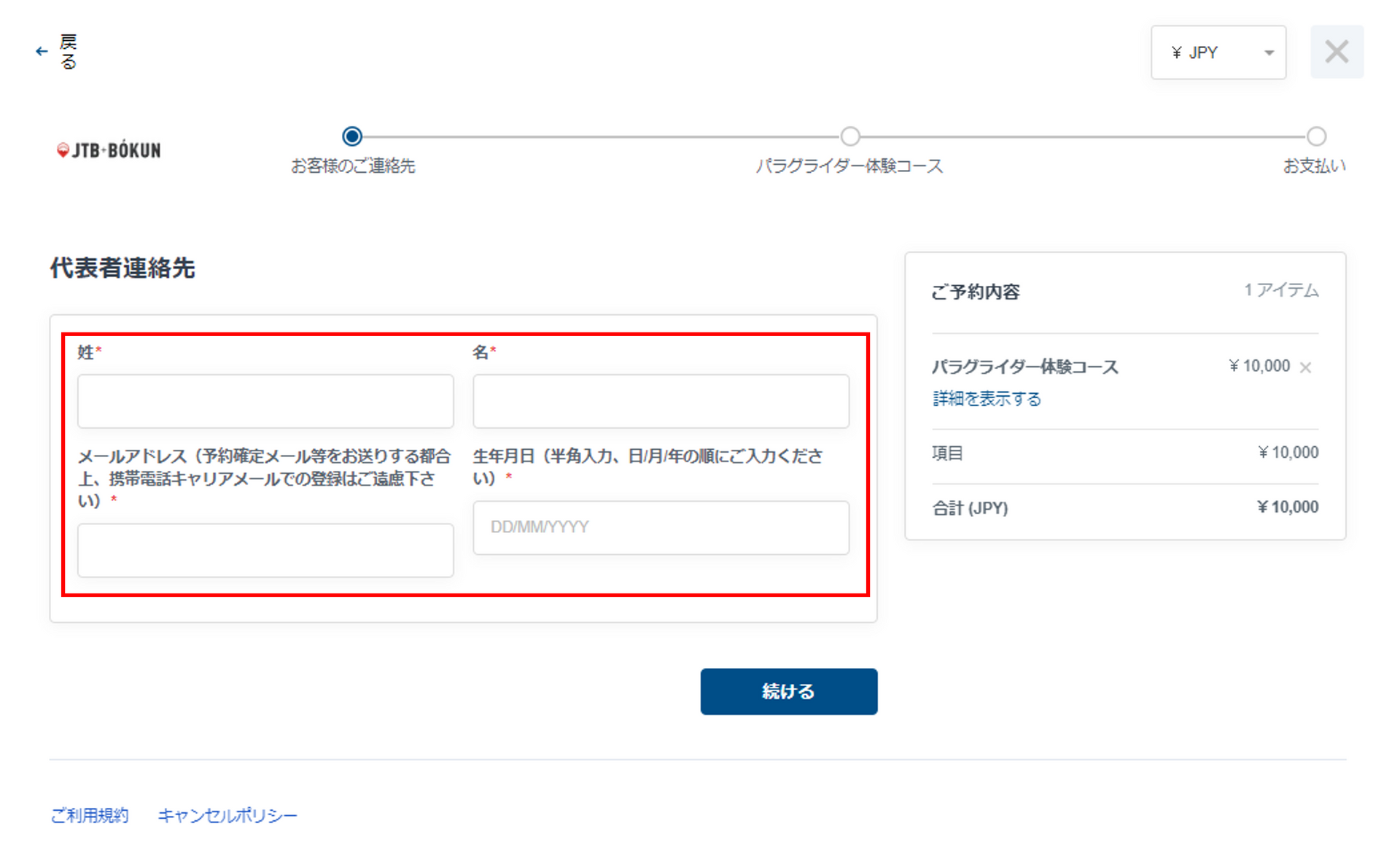Open the ご利用規約 link
1400x848 pixels.
click(90, 815)
